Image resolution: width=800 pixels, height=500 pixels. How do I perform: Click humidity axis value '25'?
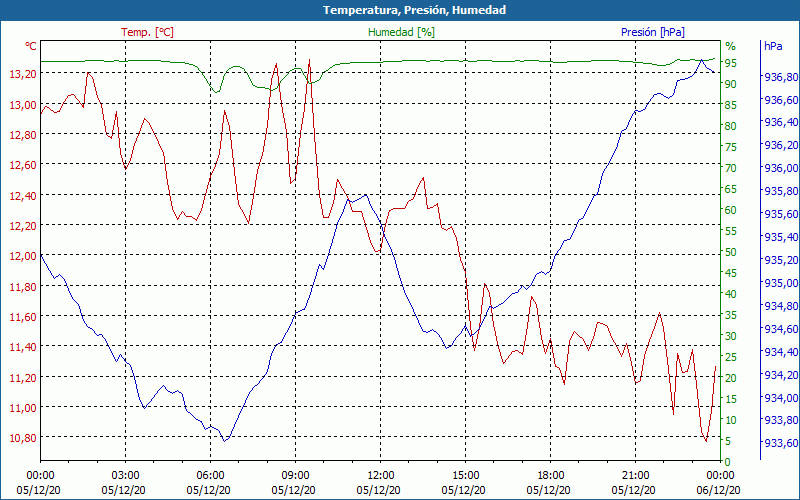click(x=731, y=357)
